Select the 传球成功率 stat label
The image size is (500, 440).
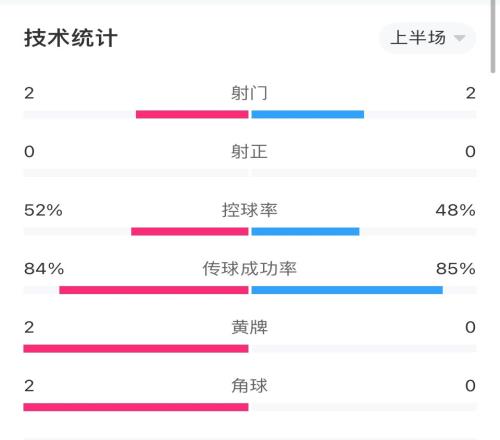click(x=249, y=269)
